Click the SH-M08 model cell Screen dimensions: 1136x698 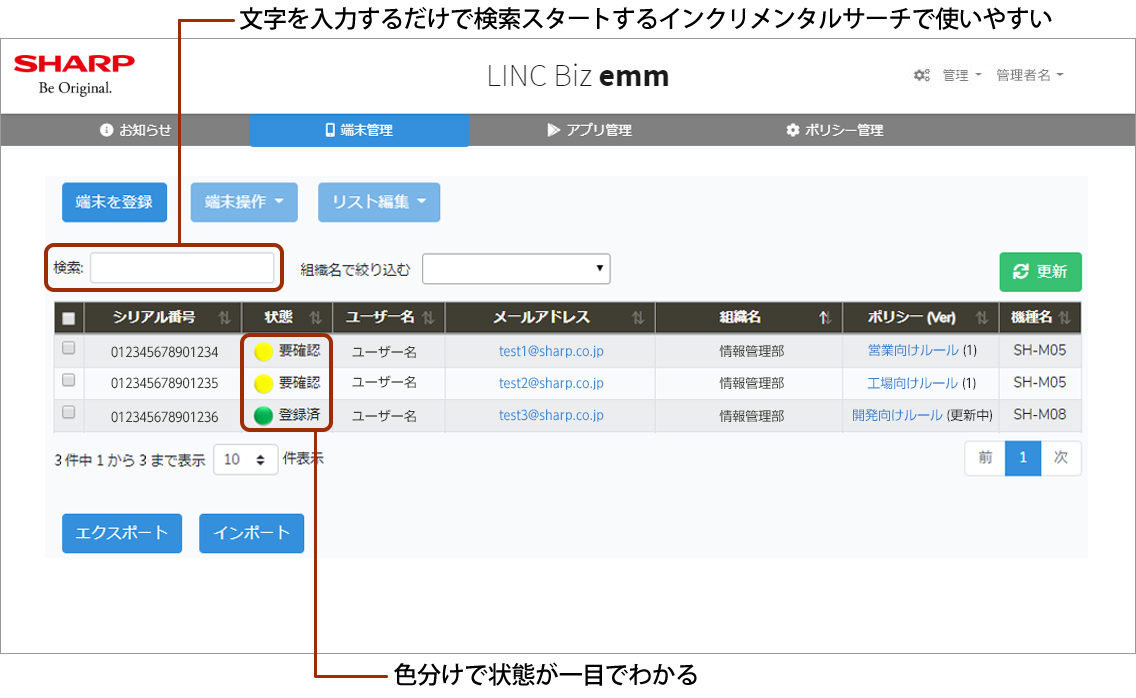1040,415
